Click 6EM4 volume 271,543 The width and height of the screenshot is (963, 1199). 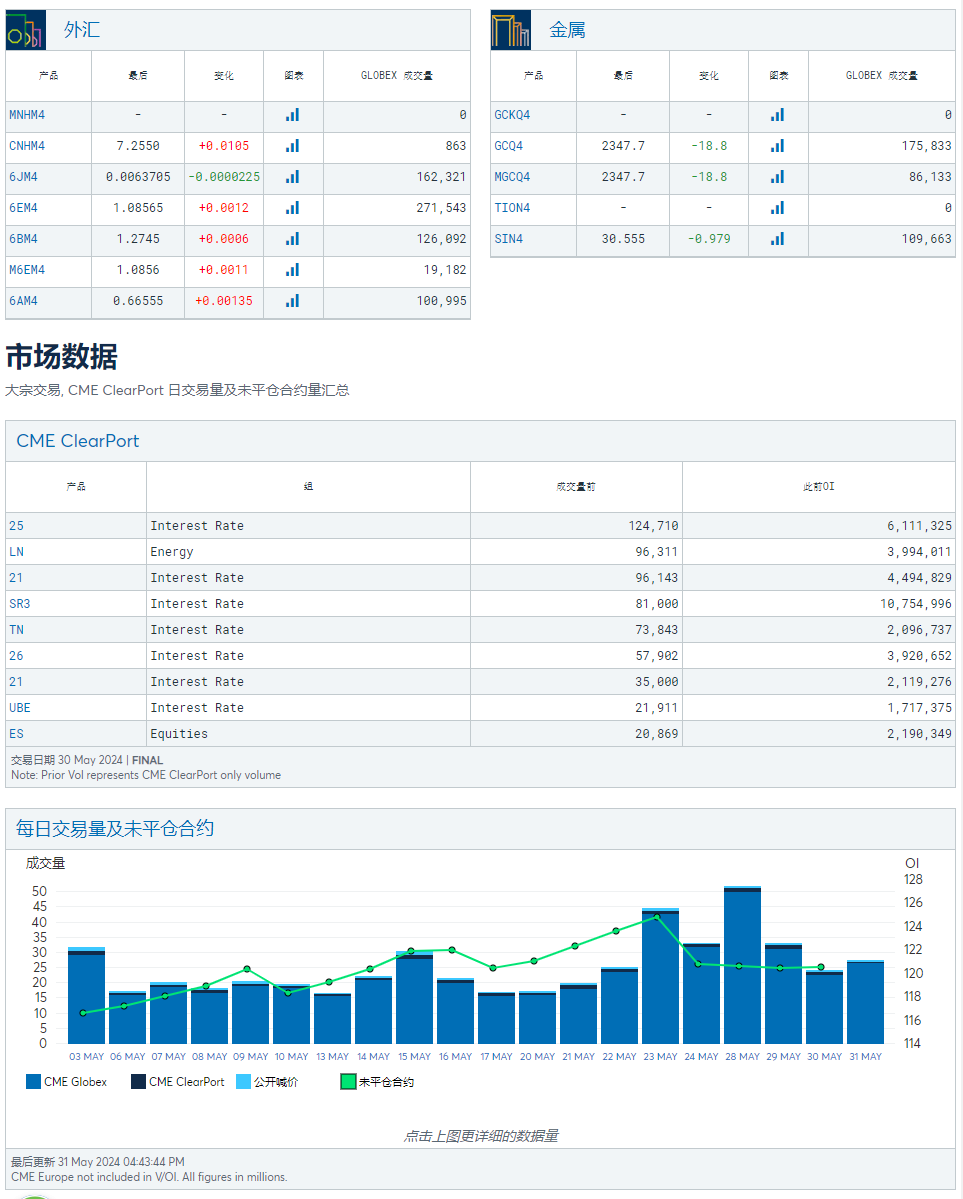(441, 208)
